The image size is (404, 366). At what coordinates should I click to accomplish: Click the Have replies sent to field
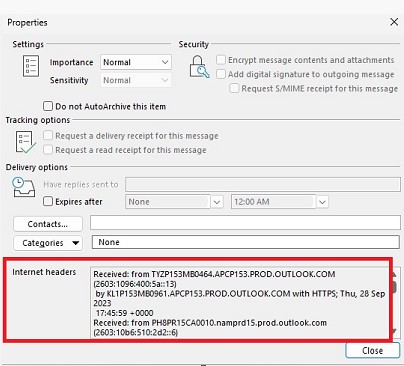tap(263, 184)
